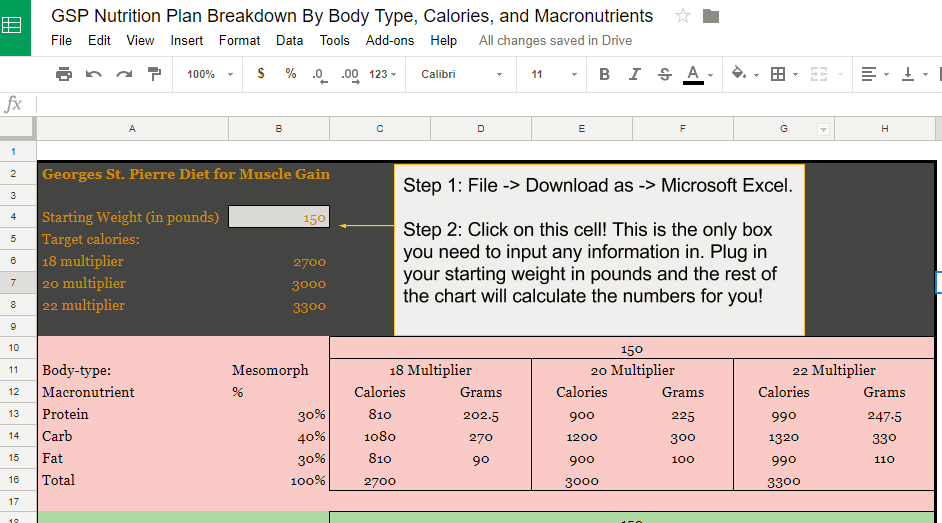This screenshot has width=942, height=523.
Task: Click the '3300' total calories cell
Action: coord(783,480)
